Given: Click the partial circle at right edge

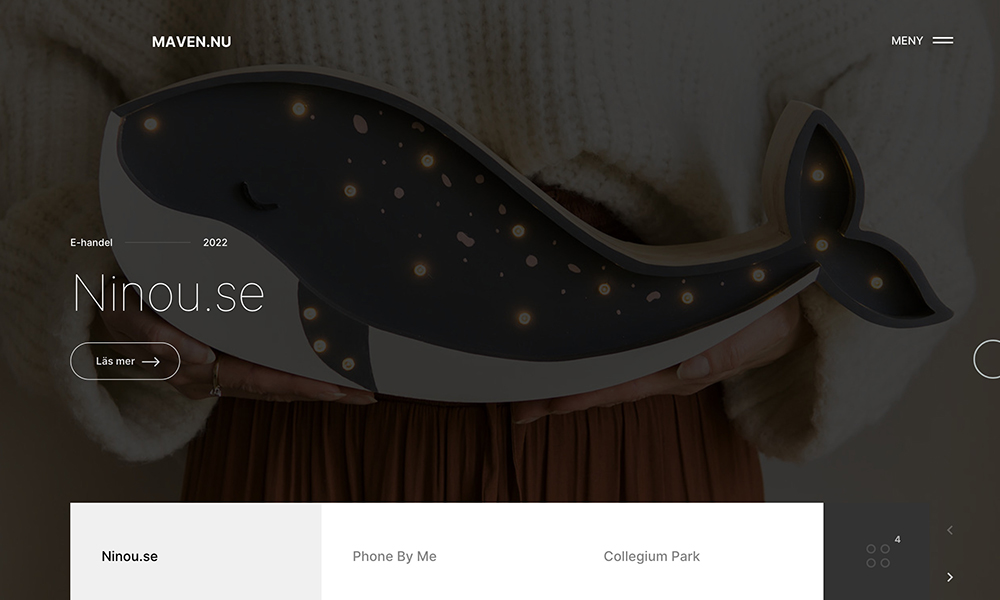Looking at the screenshot, I should (987, 360).
